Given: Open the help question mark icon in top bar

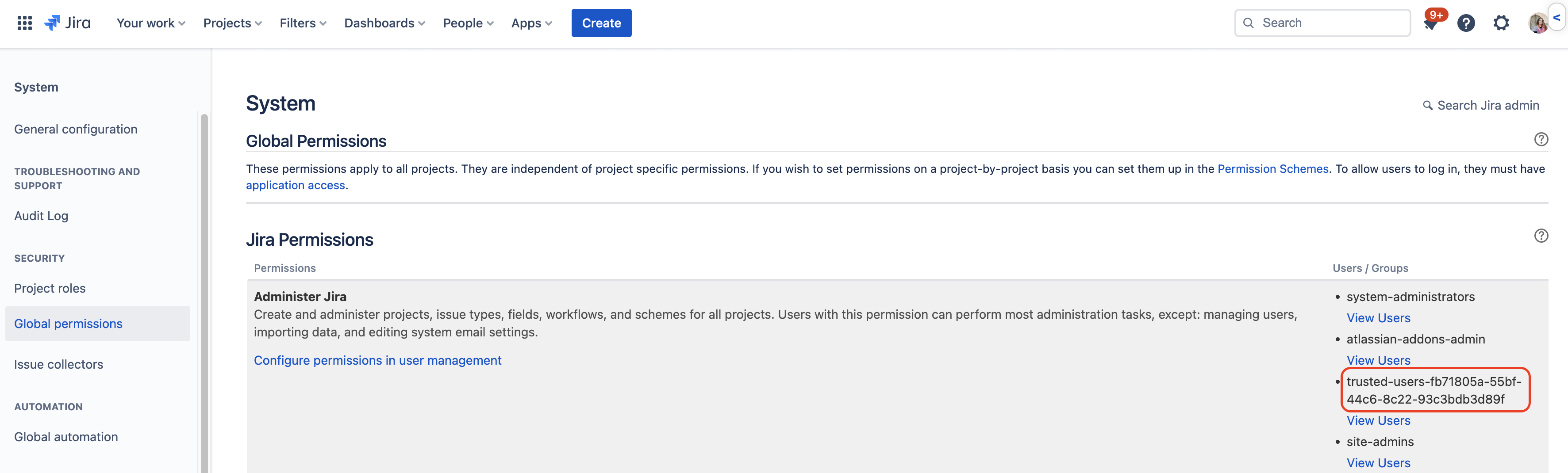Looking at the screenshot, I should click(1466, 23).
